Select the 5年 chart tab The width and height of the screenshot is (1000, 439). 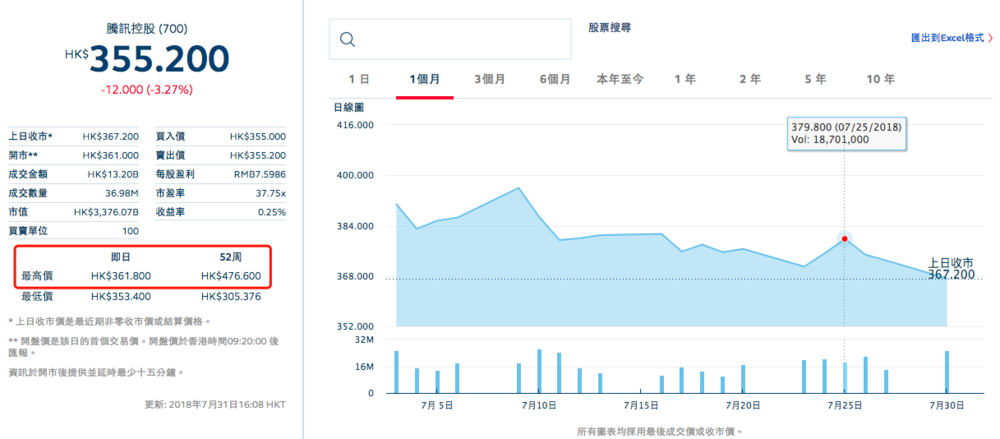click(x=816, y=80)
